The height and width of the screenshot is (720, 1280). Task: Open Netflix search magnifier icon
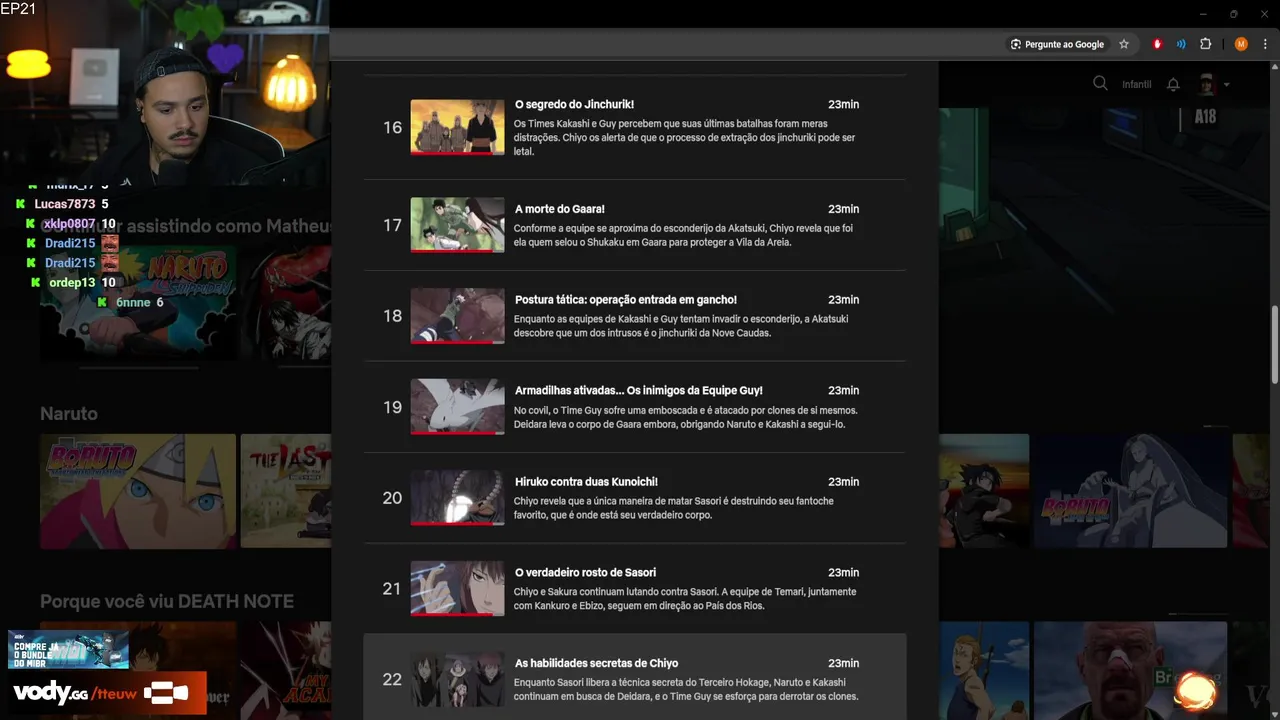tap(1100, 84)
